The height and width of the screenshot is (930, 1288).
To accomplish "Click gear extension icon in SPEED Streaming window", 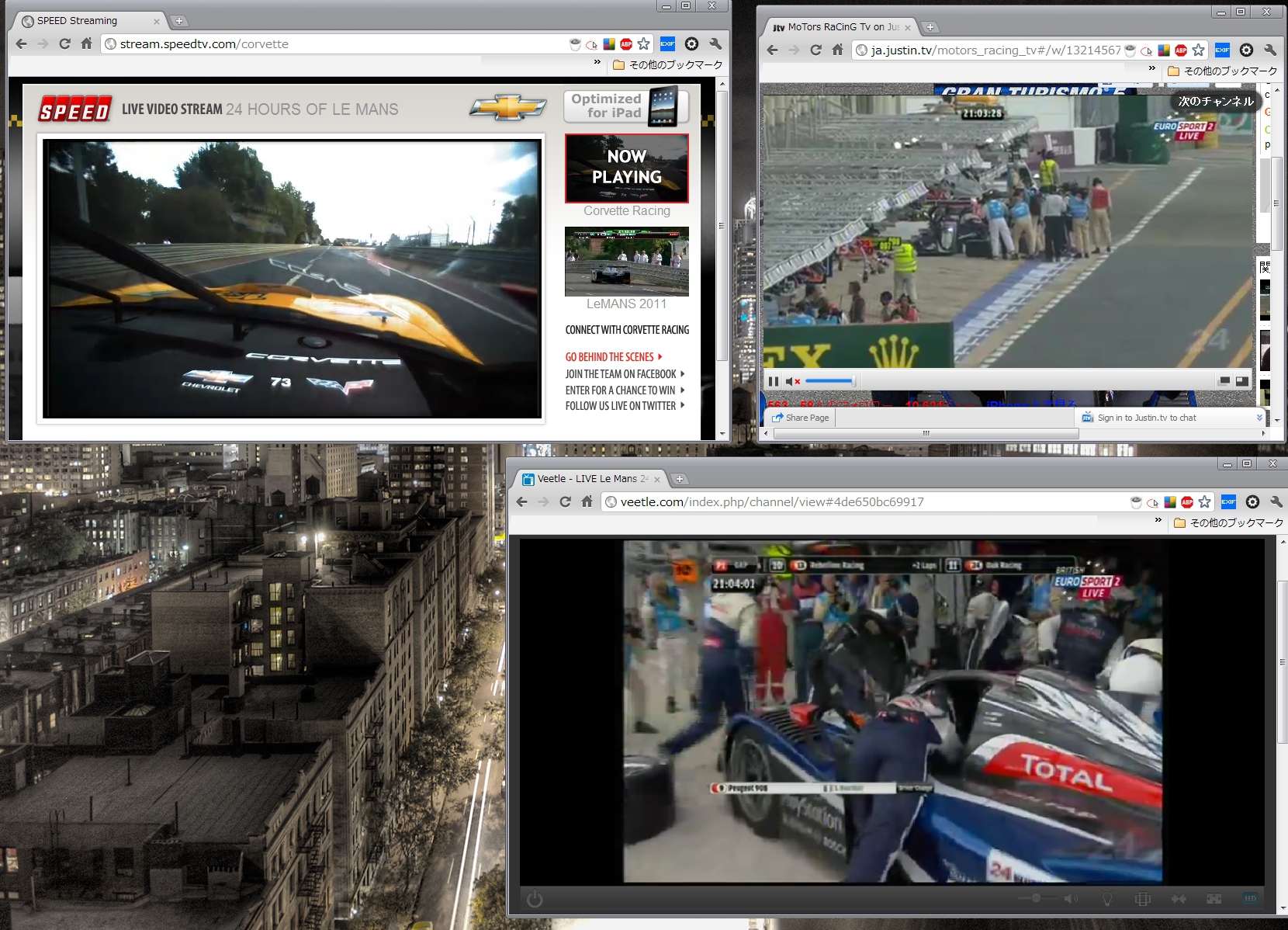I will point(692,44).
